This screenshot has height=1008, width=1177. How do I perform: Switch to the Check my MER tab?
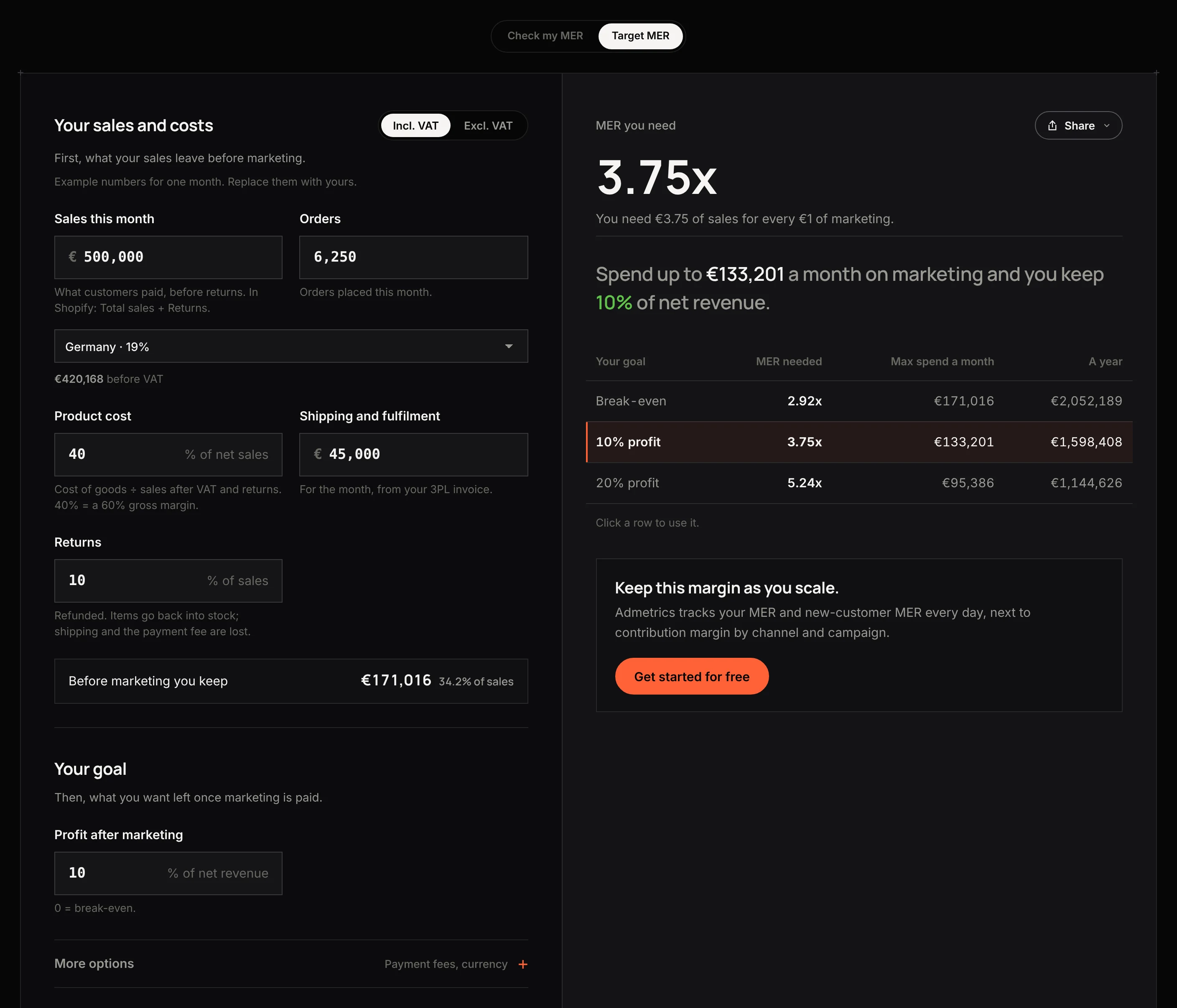tap(545, 36)
